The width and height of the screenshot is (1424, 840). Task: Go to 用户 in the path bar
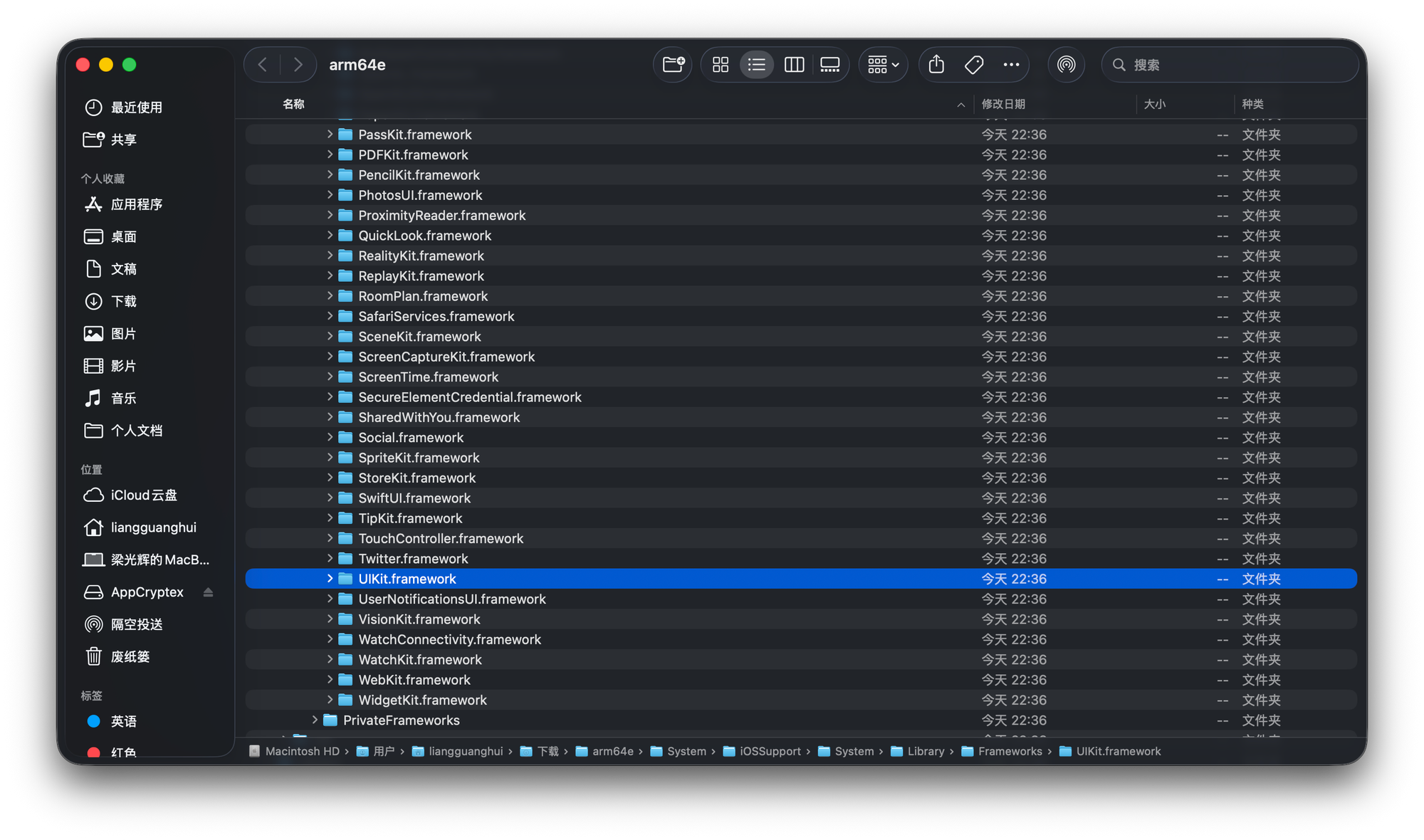pyautogui.click(x=376, y=751)
